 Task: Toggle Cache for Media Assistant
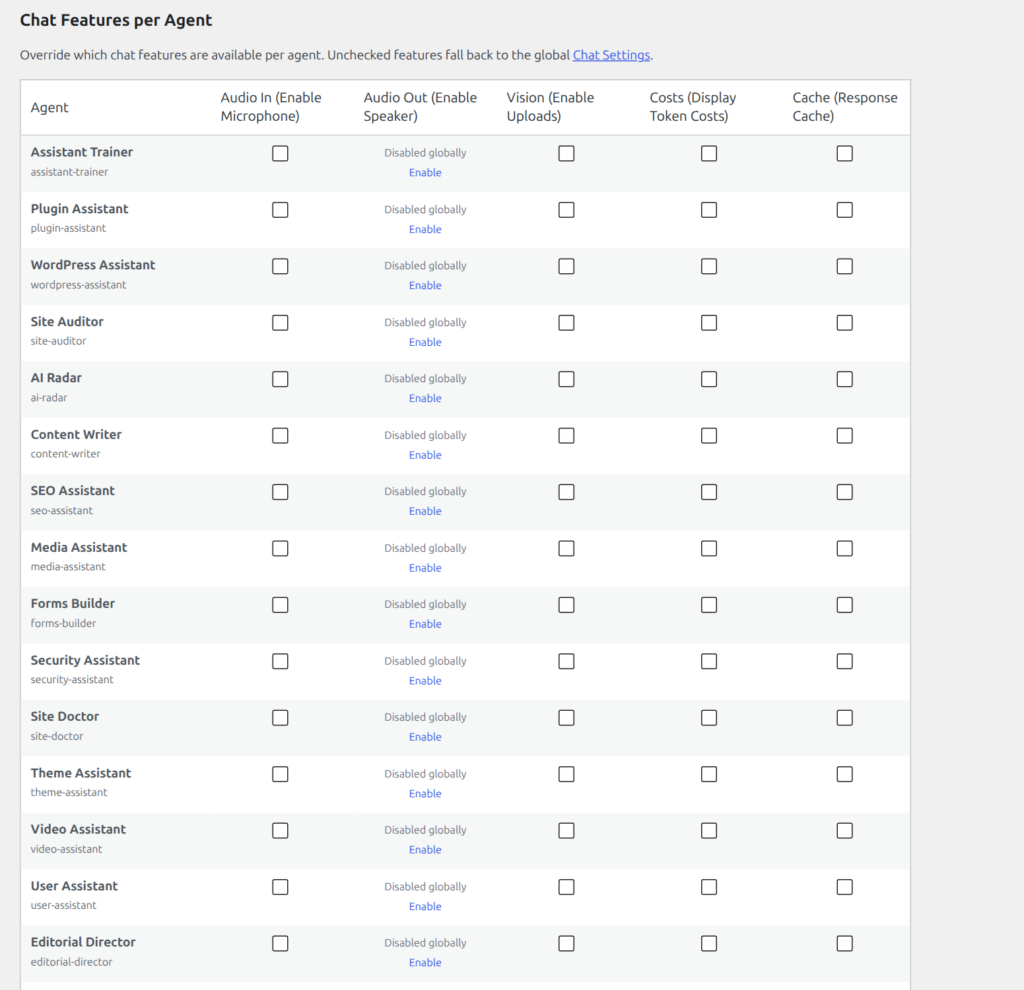844,549
